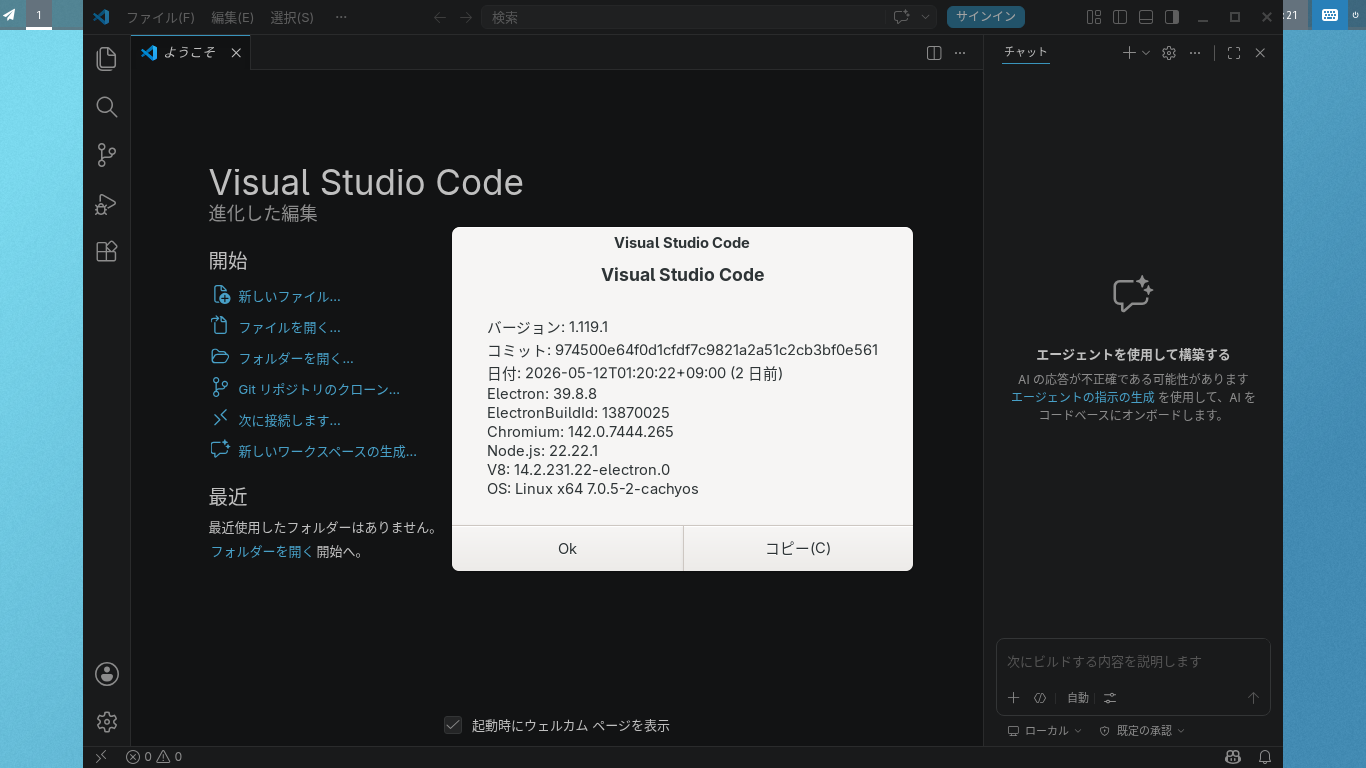Open notifications bell in status bar
The image size is (1366, 768).
[x=1265, y=757]
